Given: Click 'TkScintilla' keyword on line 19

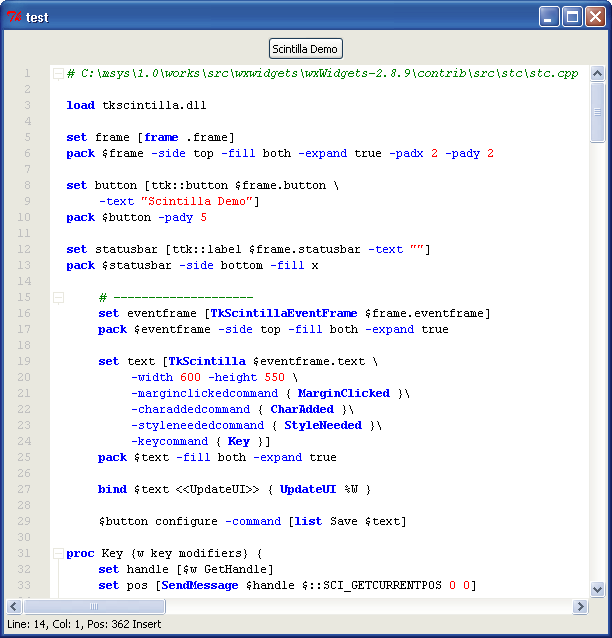Looking at the screenshot, I should (x=207, y=361).
